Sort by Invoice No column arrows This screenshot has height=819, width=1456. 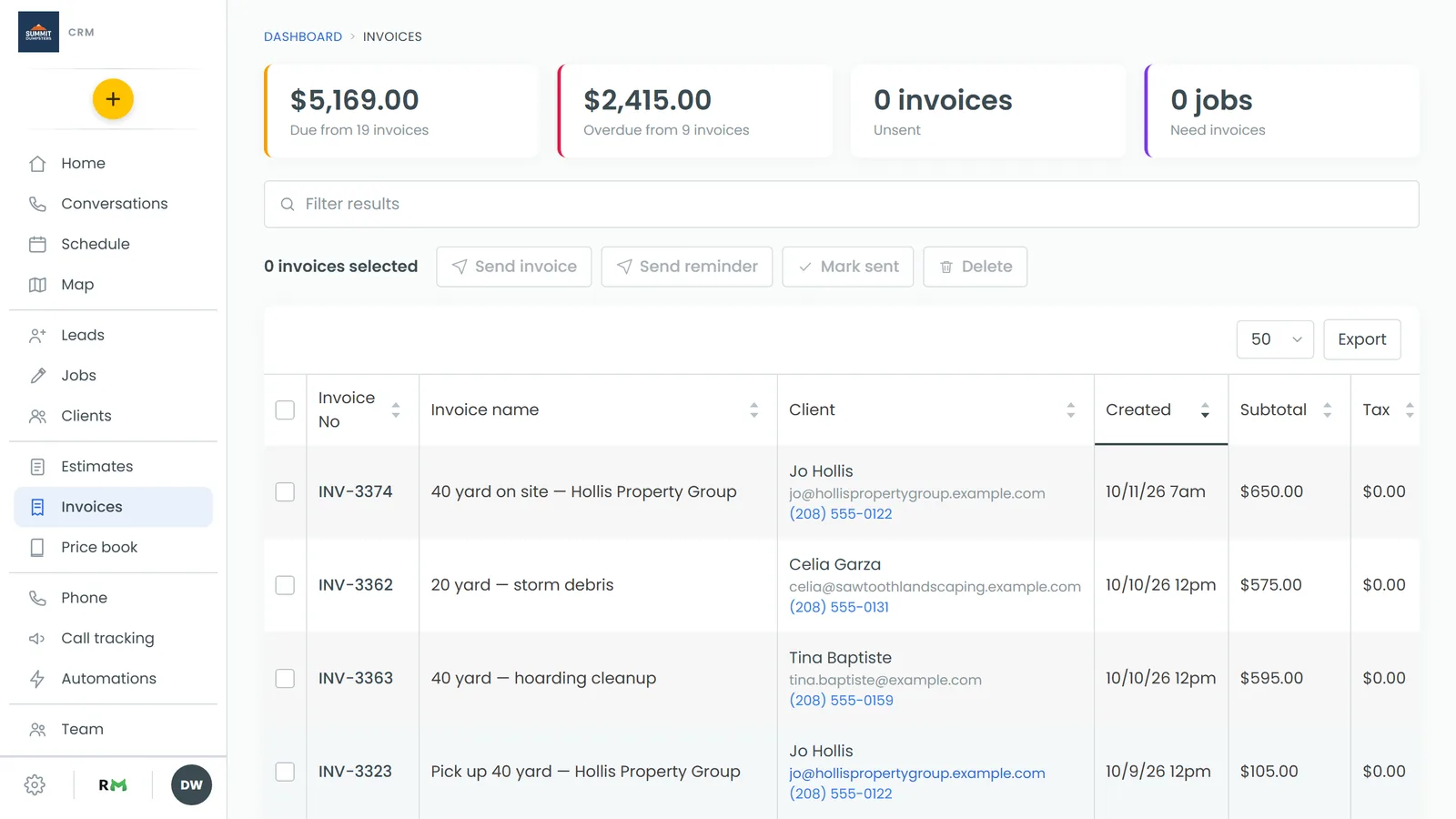click(396, 410)
